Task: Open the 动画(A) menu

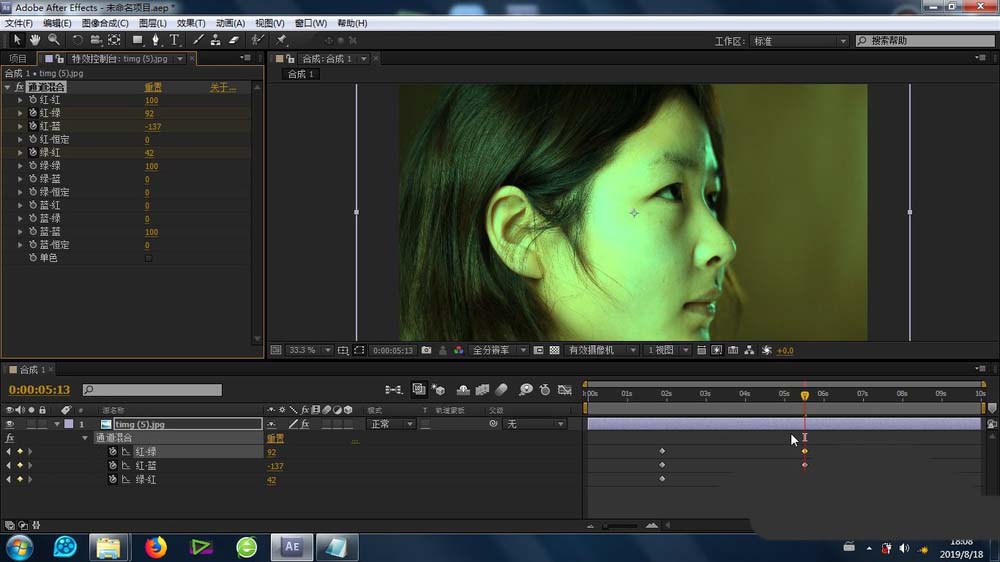Action: coord(230,23)
